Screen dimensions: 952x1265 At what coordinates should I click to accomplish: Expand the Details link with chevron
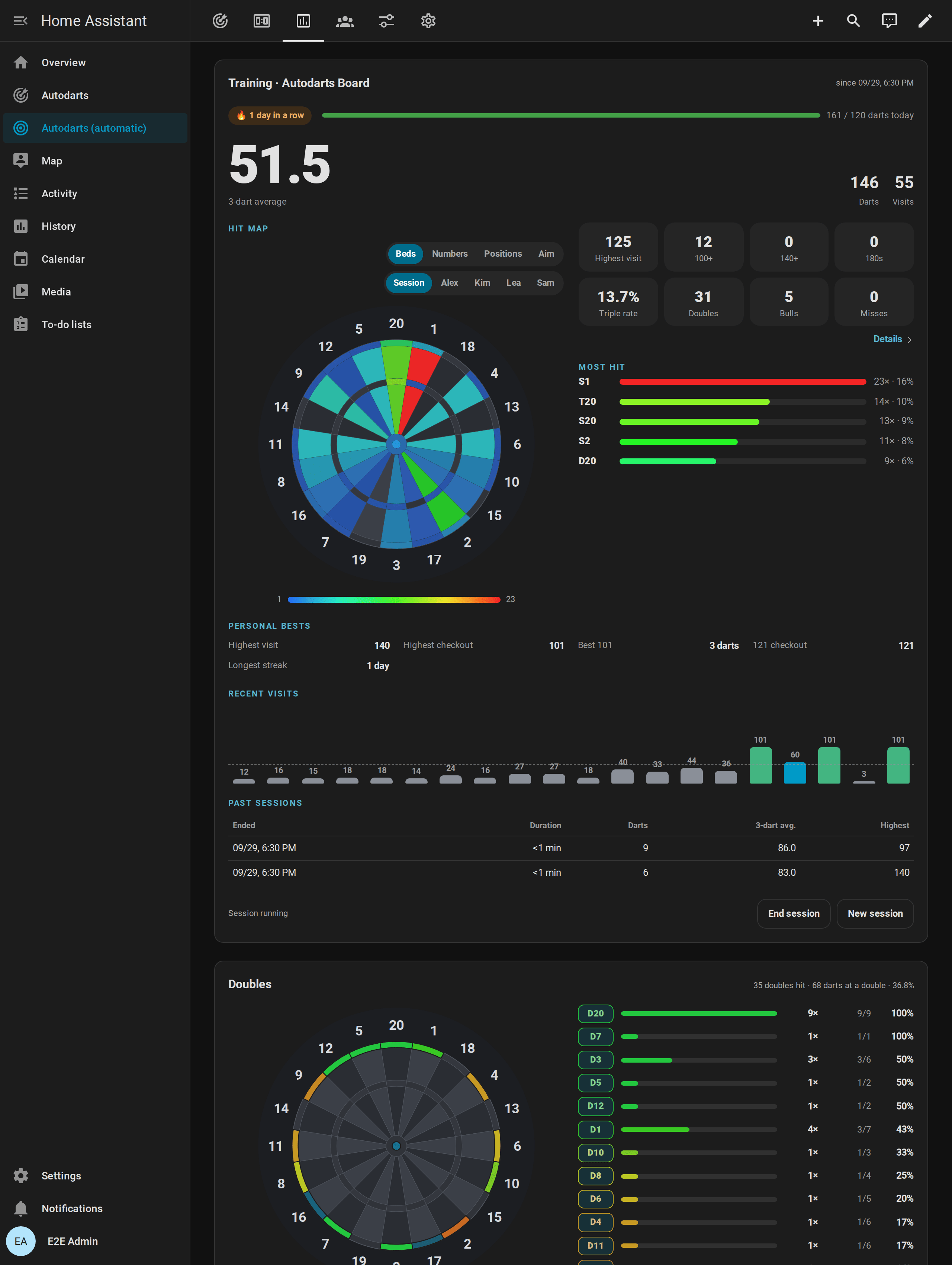tap(892, 339)
